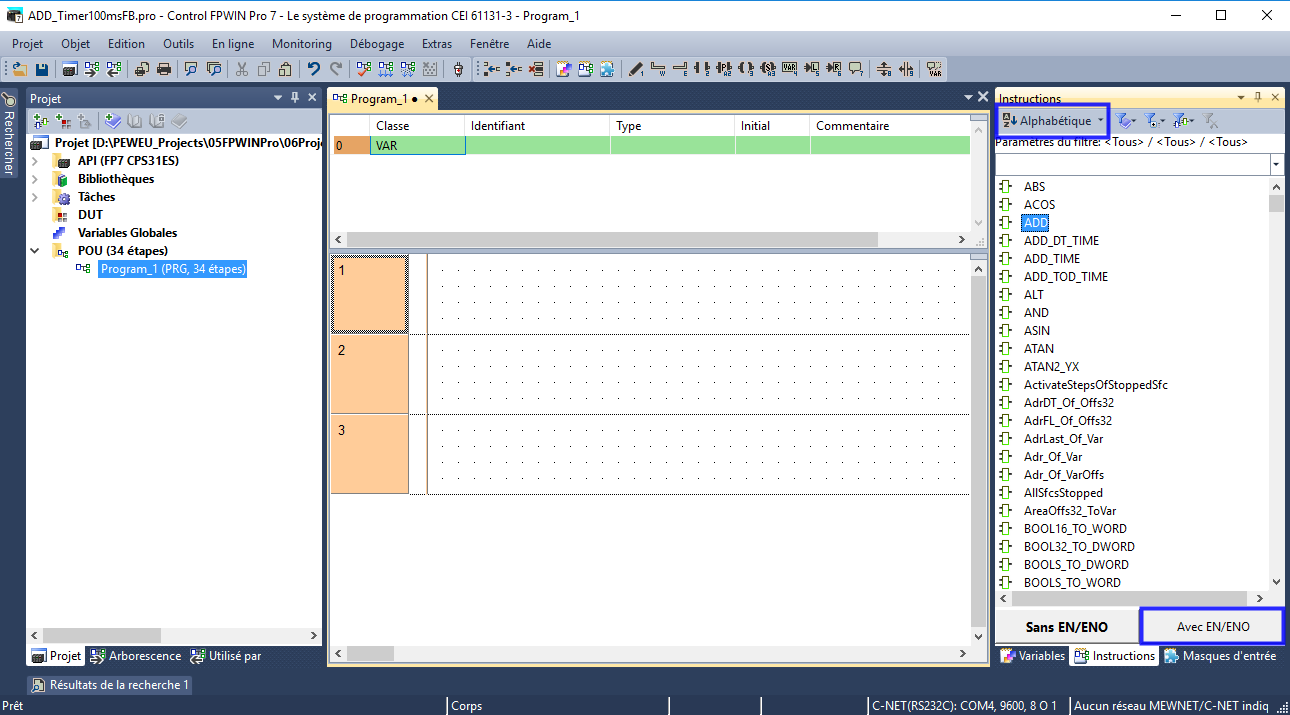Image resolution: width=1290 pixels, height=715 pixels.
Task: Select the Avec EN/ENO option
Action: (x=1212, y=627)
